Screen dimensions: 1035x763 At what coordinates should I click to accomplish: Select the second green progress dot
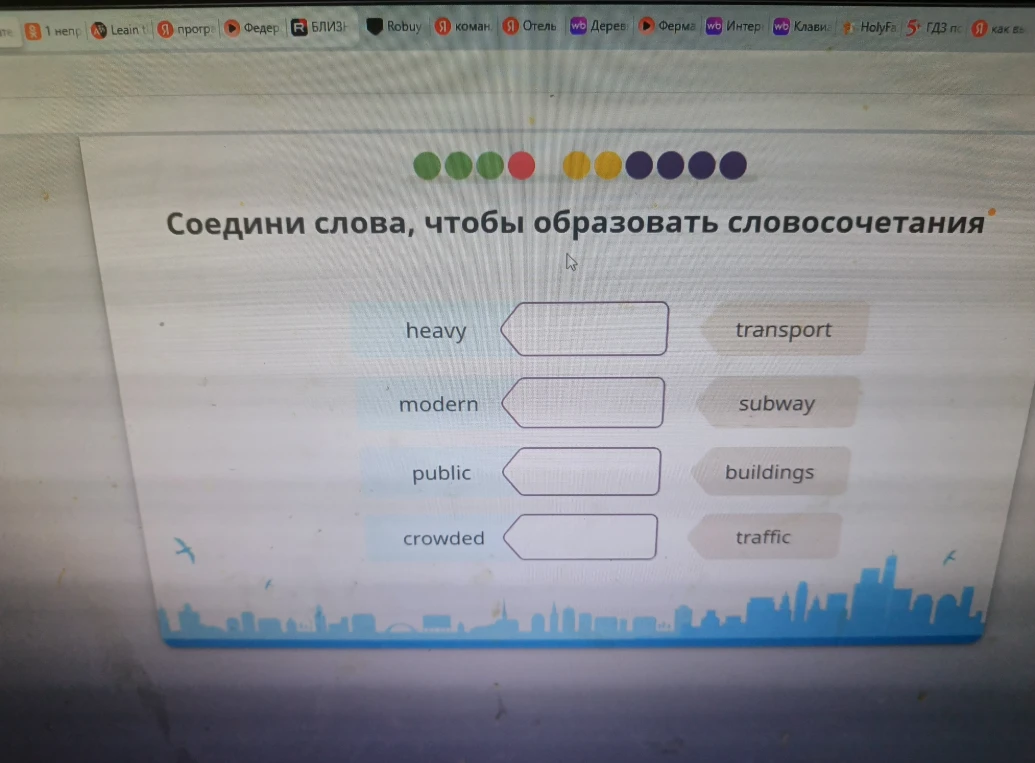click(x=459, y=166)
